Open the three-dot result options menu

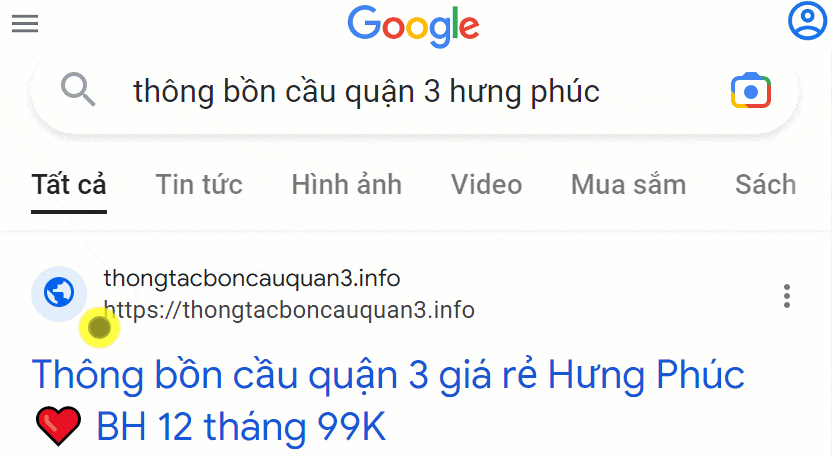click(787, 296)
